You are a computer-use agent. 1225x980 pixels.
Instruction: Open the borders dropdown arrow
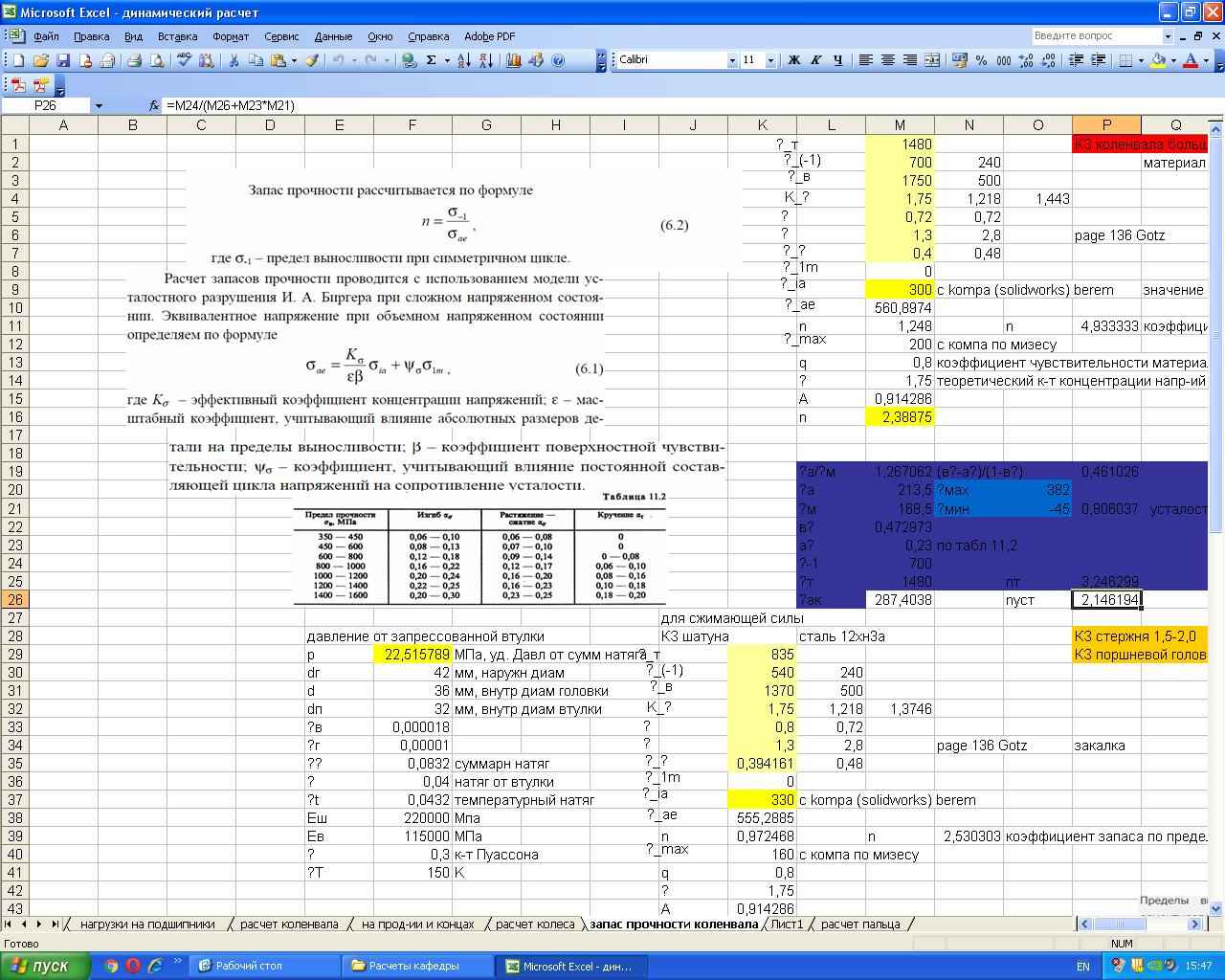1142,59
